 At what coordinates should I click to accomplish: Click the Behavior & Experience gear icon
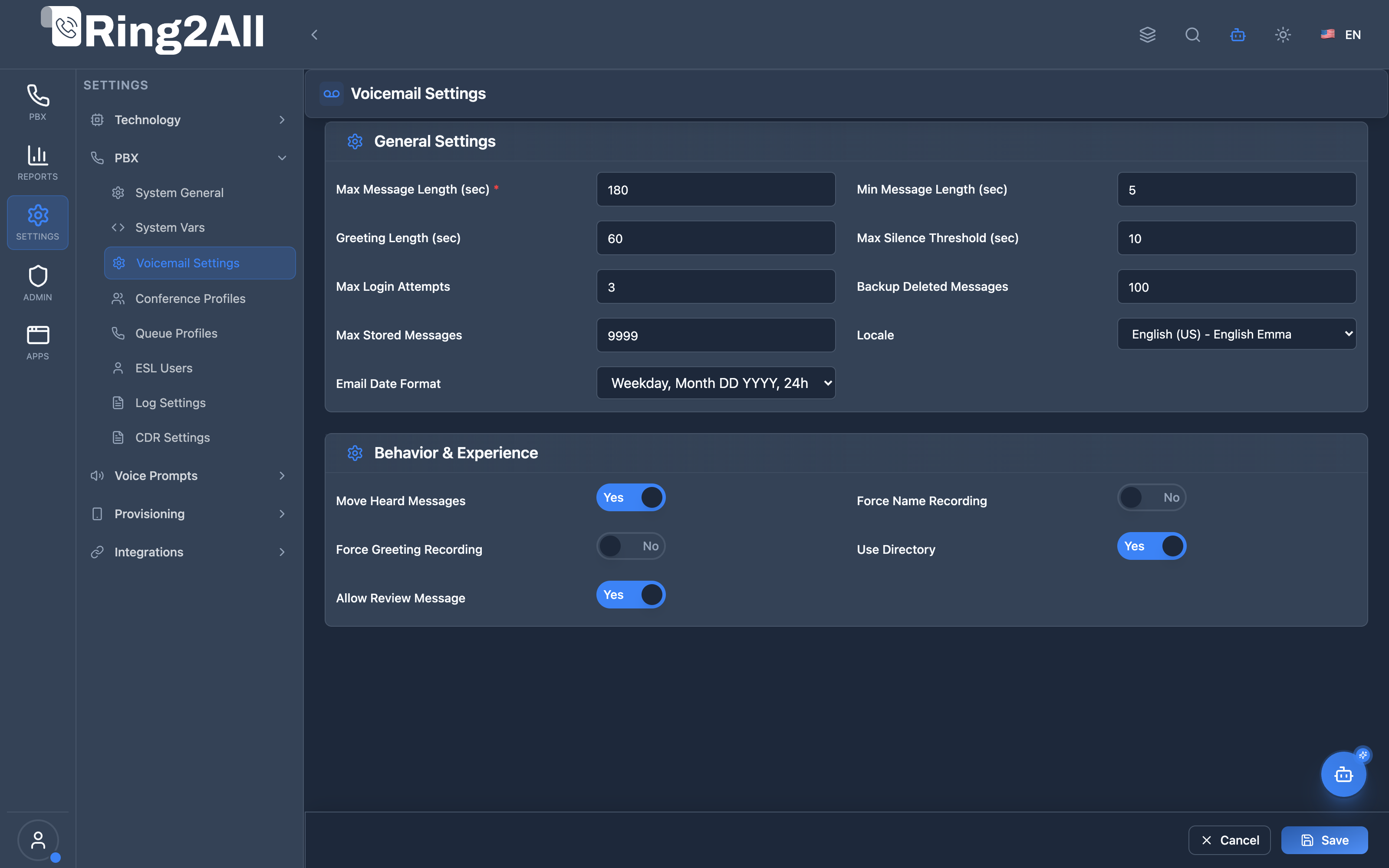[355, 453]
